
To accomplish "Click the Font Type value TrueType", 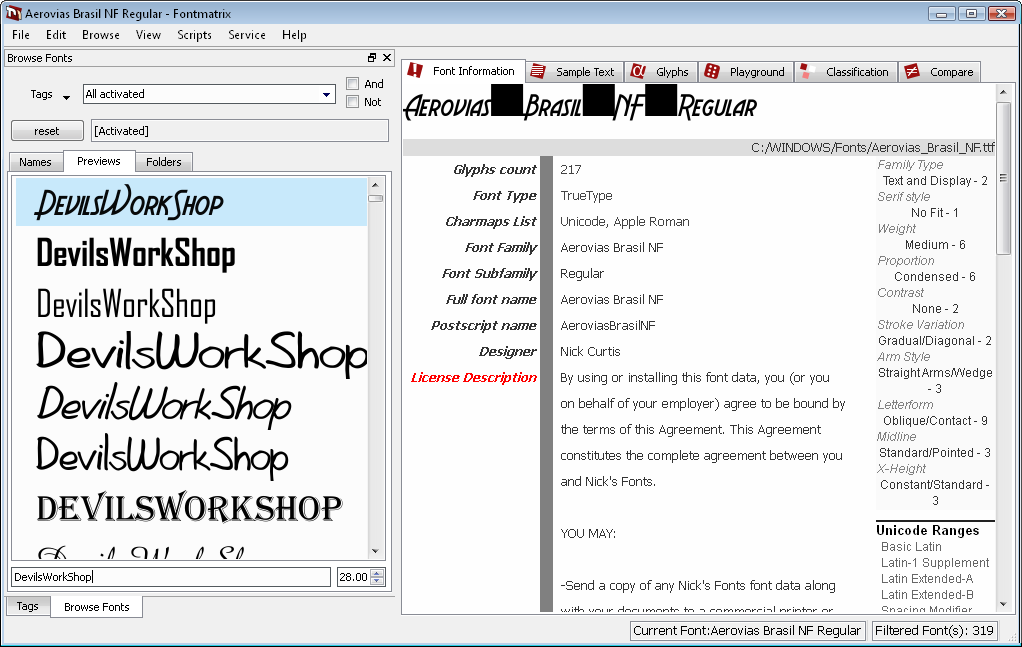I will 586,196.
